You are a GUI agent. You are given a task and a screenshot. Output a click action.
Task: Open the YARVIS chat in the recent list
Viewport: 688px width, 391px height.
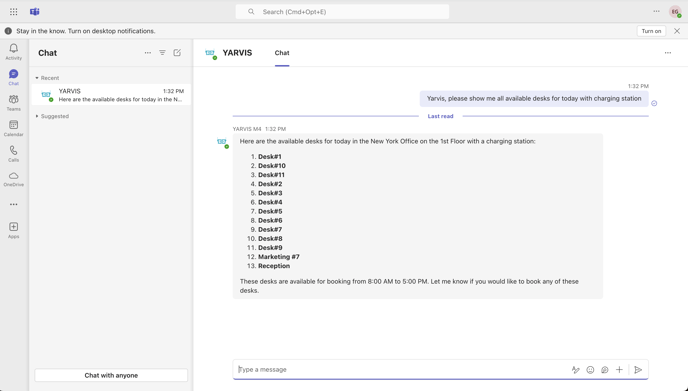(111, 95)
